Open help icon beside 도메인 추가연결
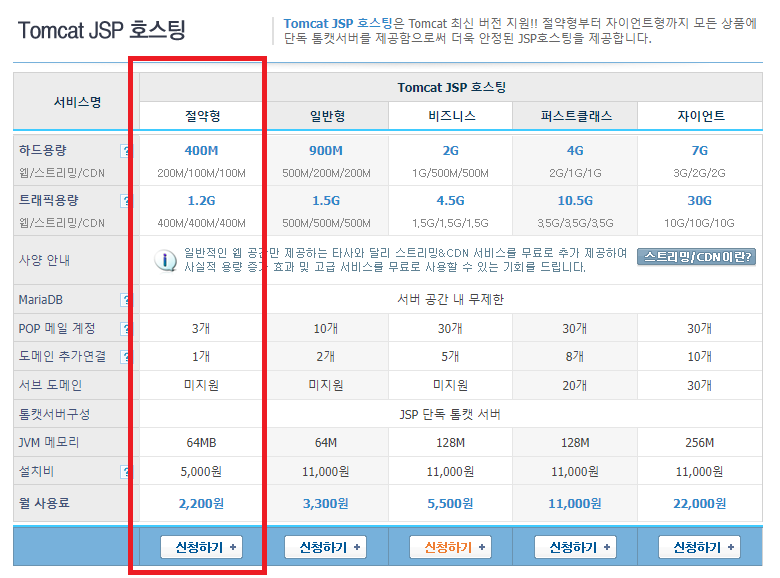Image resolution: width=780 pixels, height=578 pixels. pos(126,357)
